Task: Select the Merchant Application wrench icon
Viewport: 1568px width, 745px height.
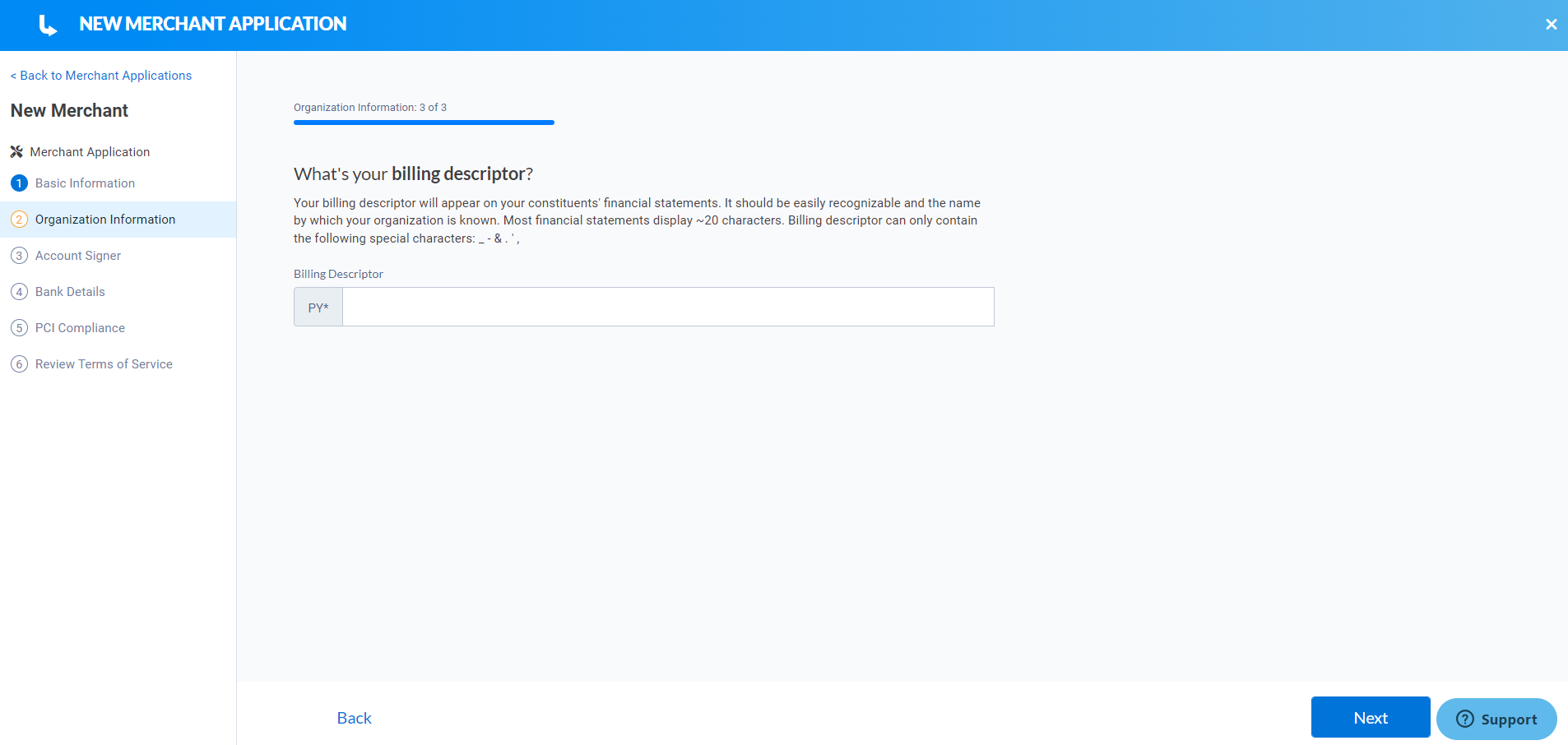Action: tap(16, 151)
